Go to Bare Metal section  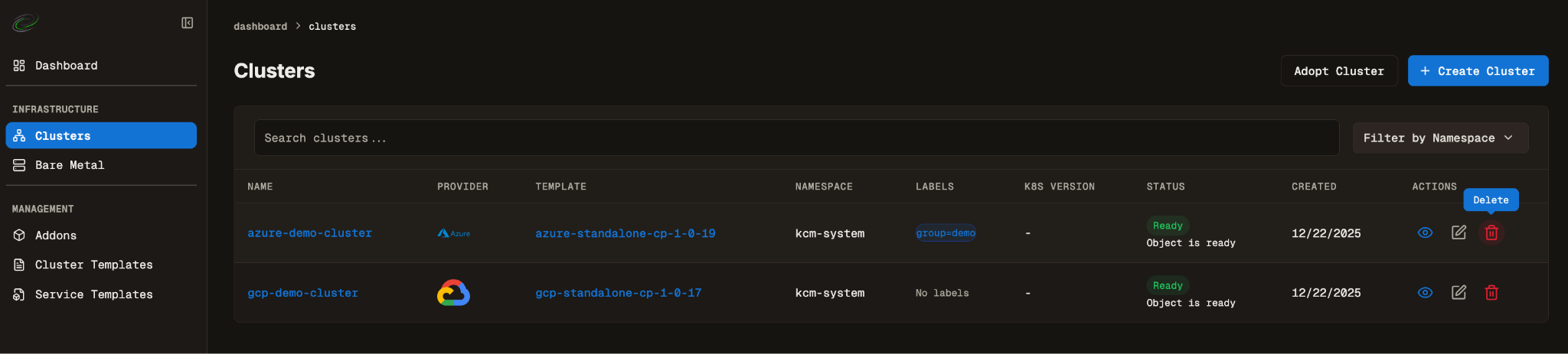pos(69,165)
